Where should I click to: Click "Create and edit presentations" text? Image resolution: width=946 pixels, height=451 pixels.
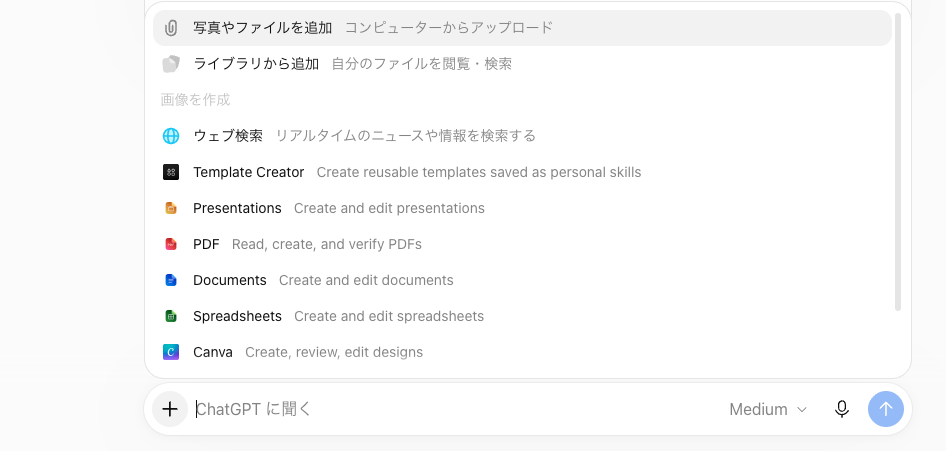tap(389, 208)
